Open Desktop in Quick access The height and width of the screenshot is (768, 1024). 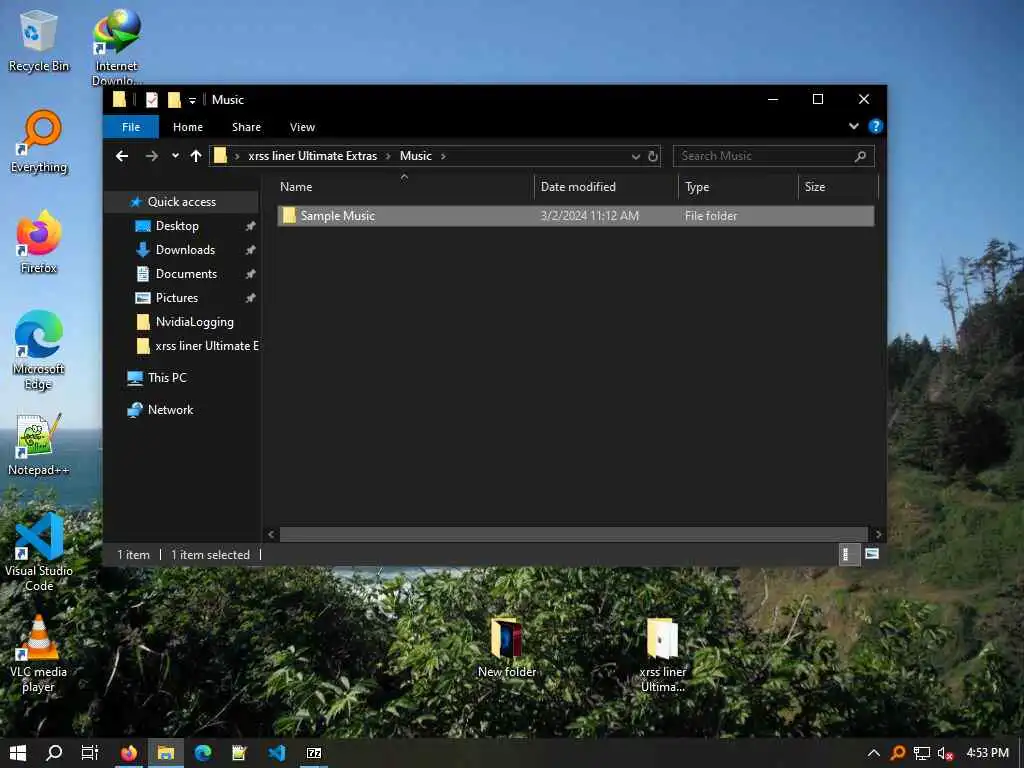point(177,226)
